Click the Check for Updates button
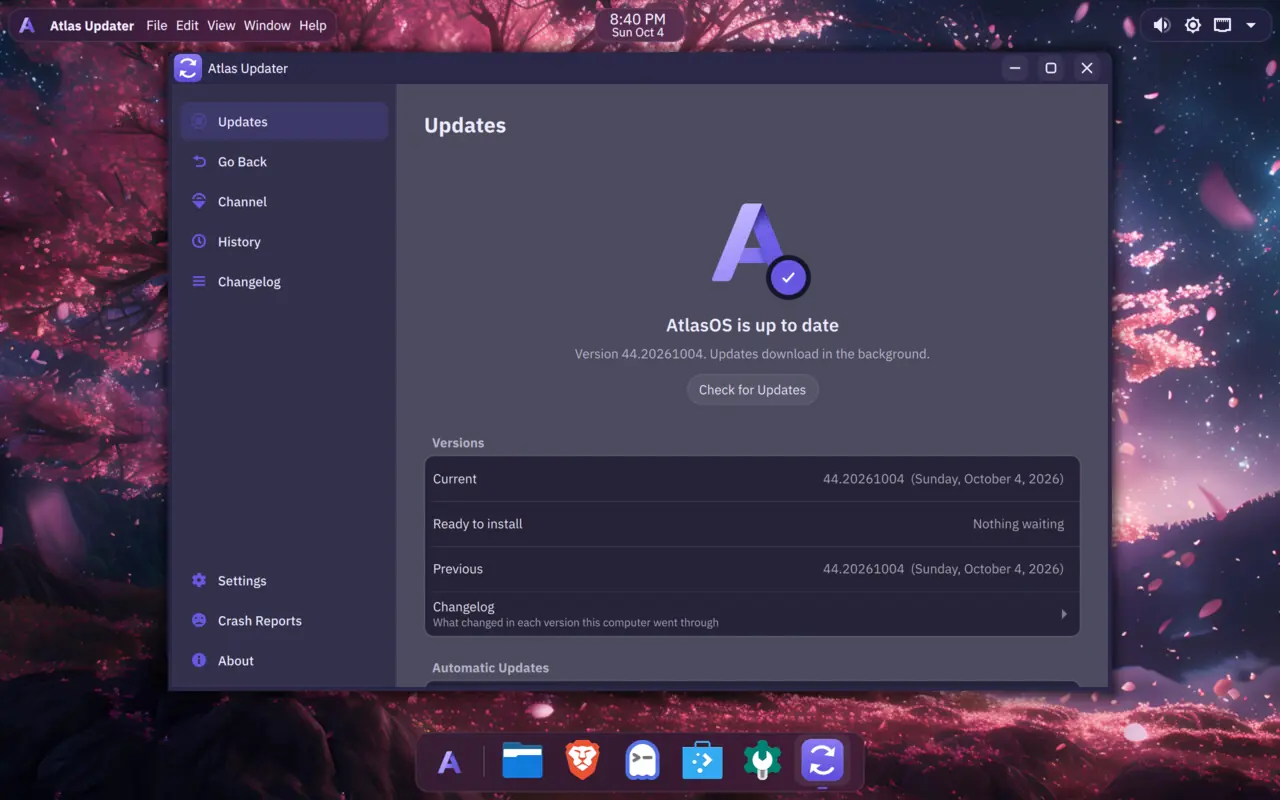The width and height of the screenshot is (1280, 800). coord(752,390)
